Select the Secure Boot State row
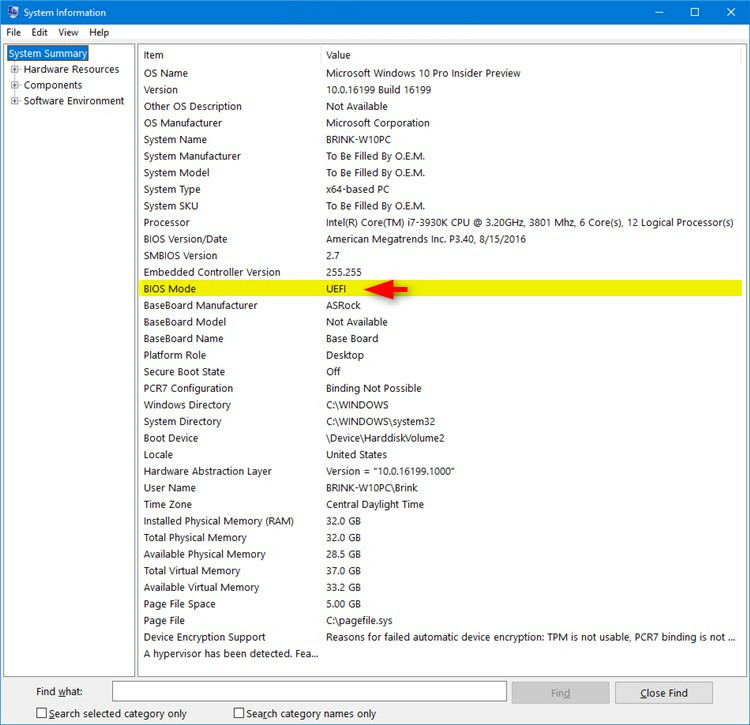Screen dimensions: 750x725 pos(184,372)
